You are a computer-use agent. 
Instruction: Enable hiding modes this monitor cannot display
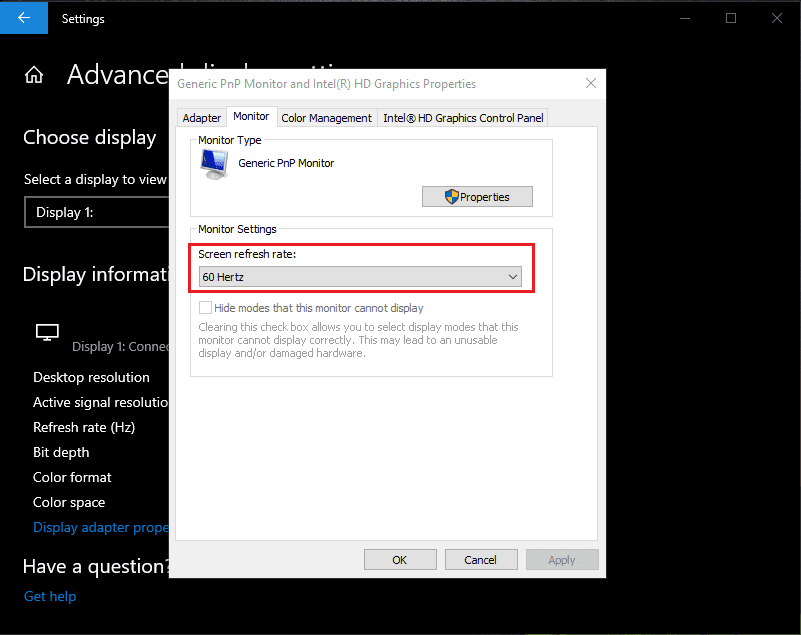point(205,307)
